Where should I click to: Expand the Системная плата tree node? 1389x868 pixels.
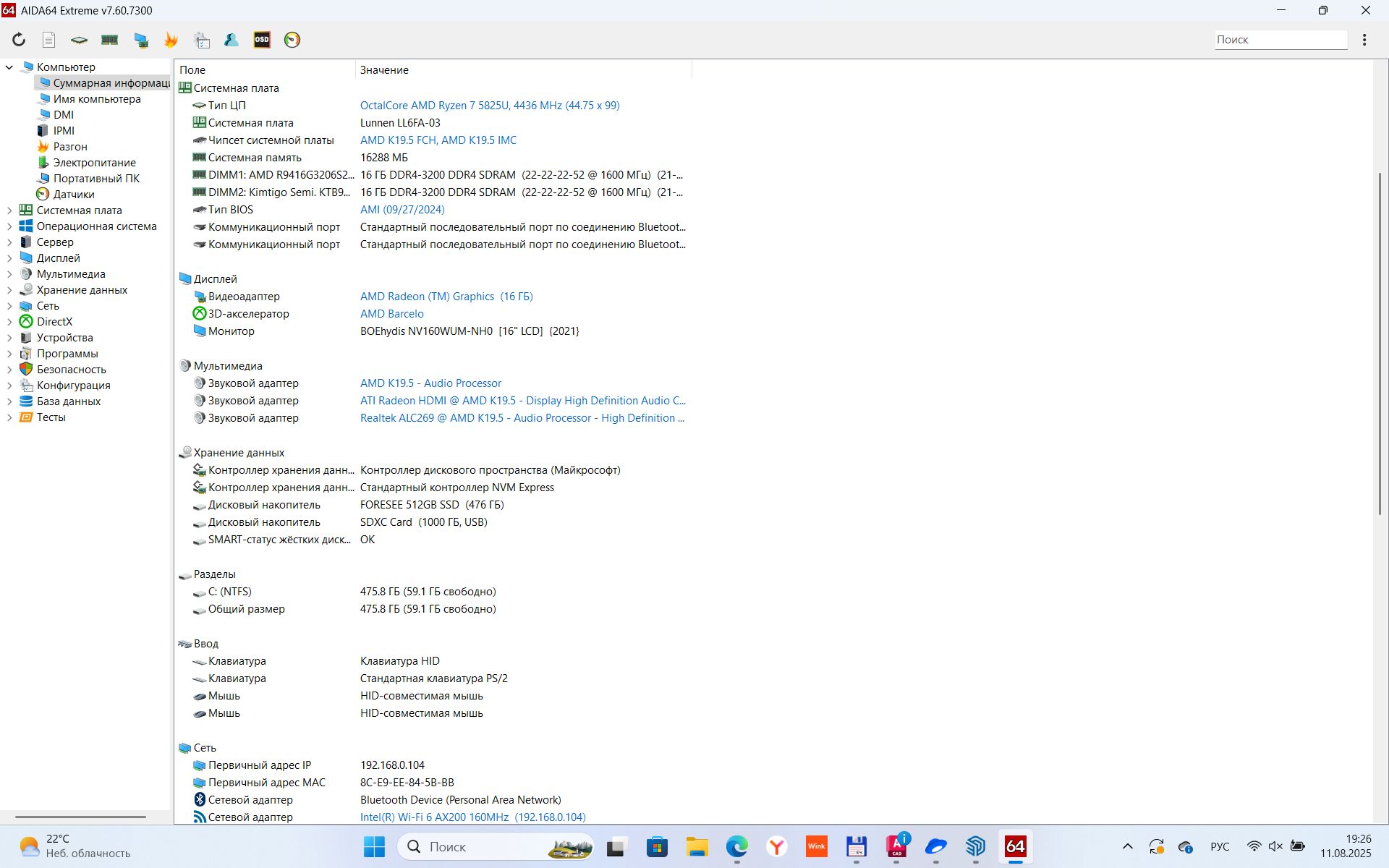(9, 210)
